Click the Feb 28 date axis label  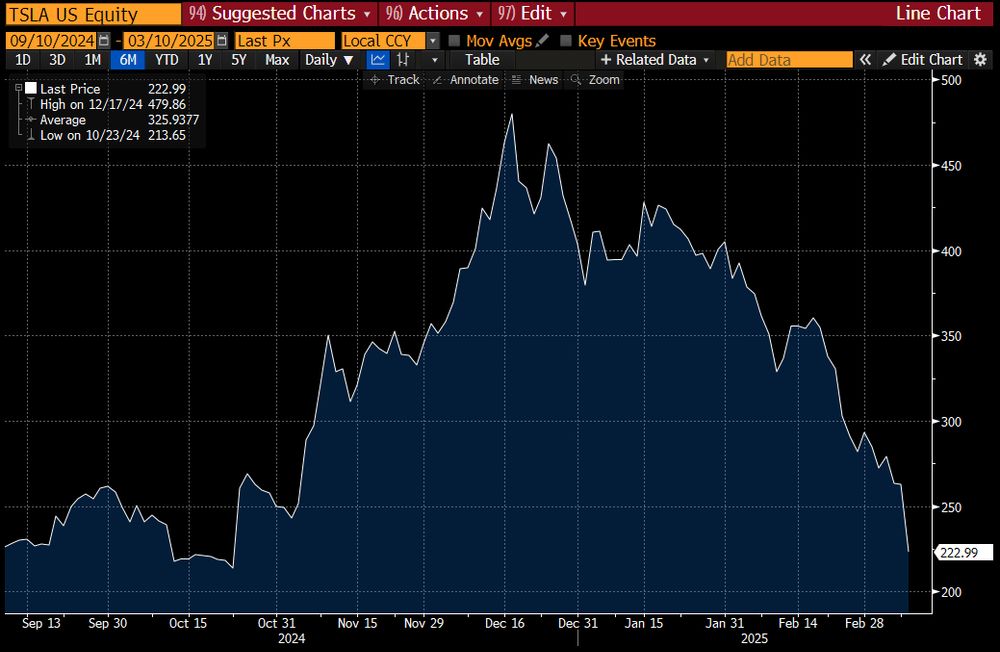(x=864, y=623)
